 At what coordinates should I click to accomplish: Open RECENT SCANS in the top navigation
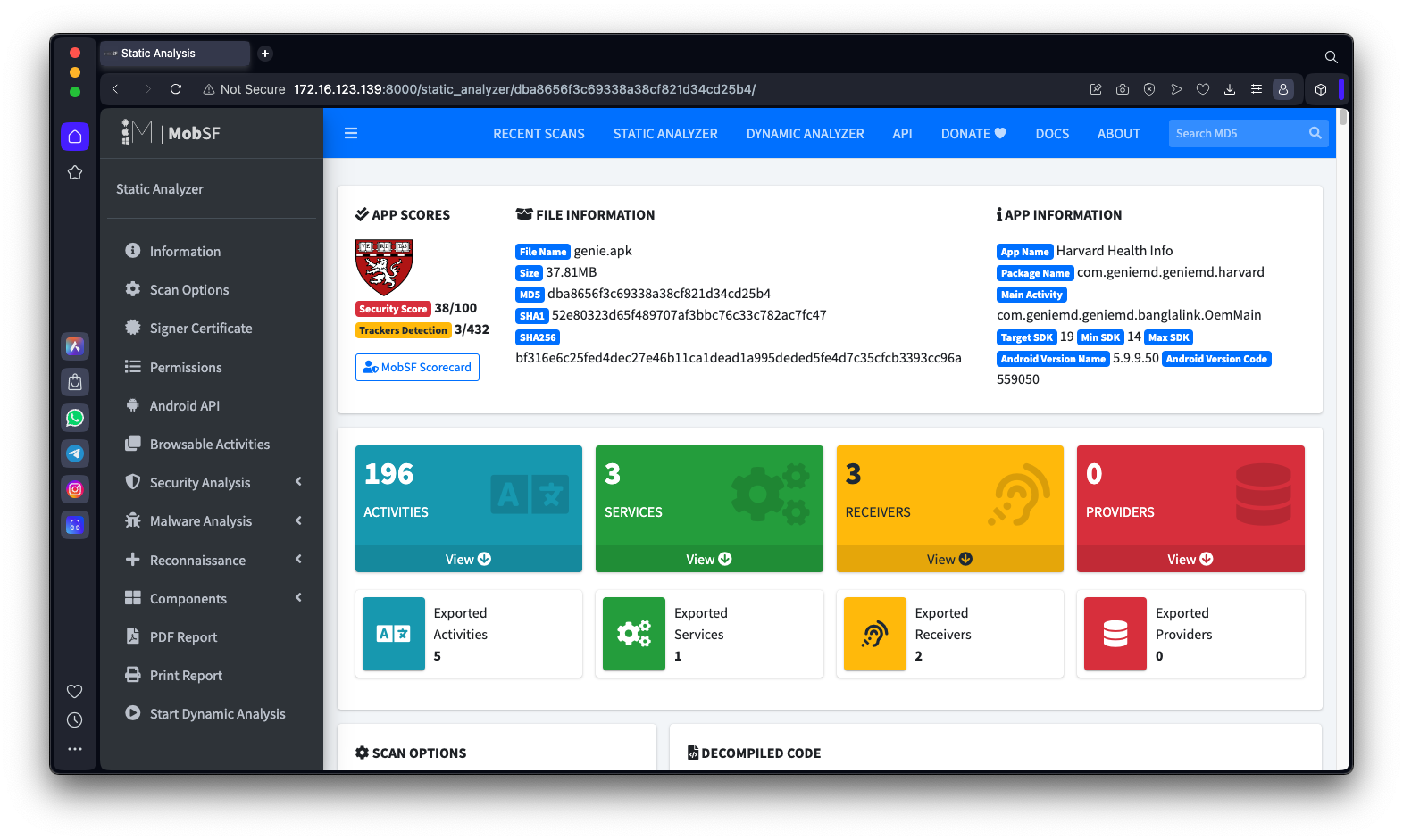pos(539,134)
